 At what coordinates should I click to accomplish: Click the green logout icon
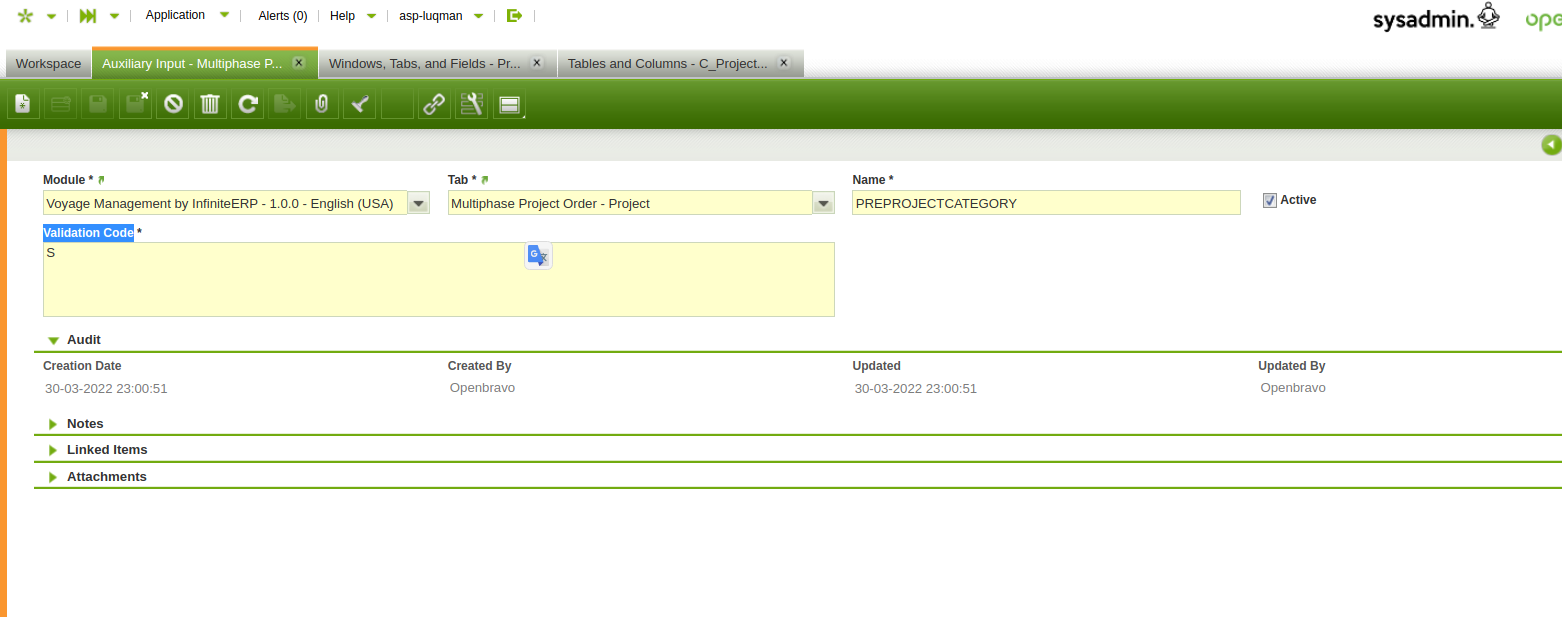point(514,16)
